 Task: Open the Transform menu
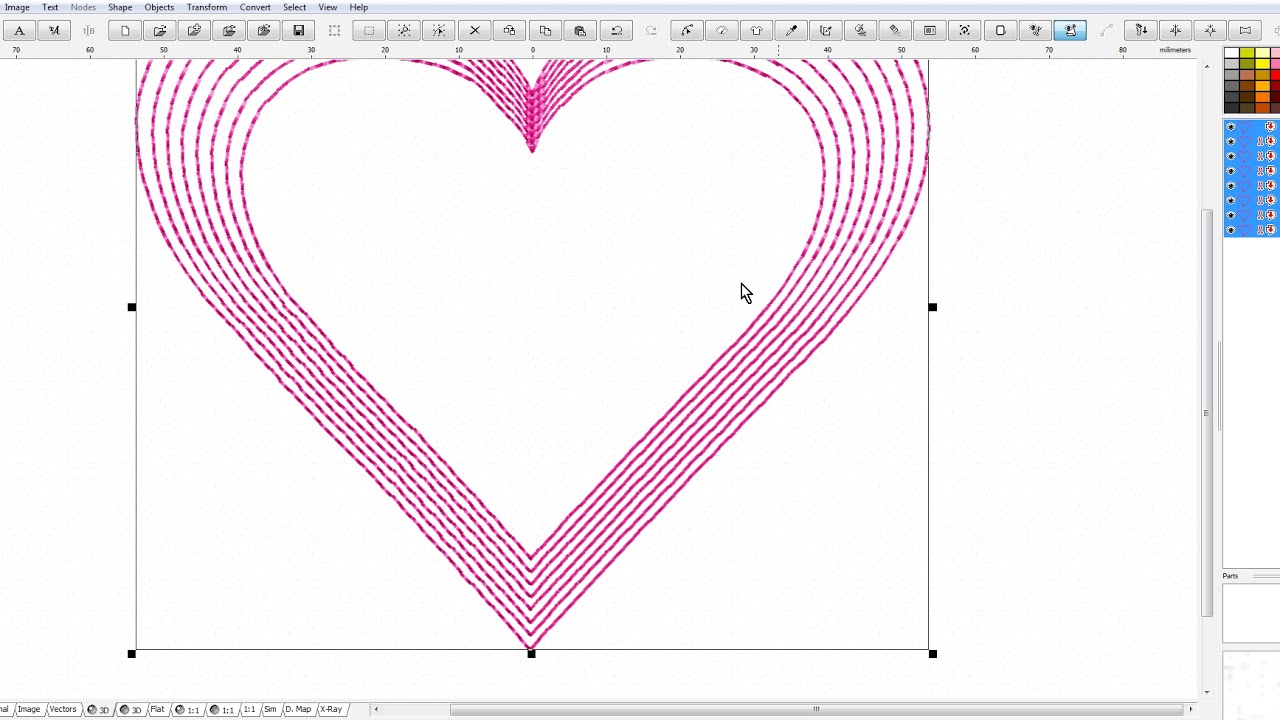(x=207, y=7)
